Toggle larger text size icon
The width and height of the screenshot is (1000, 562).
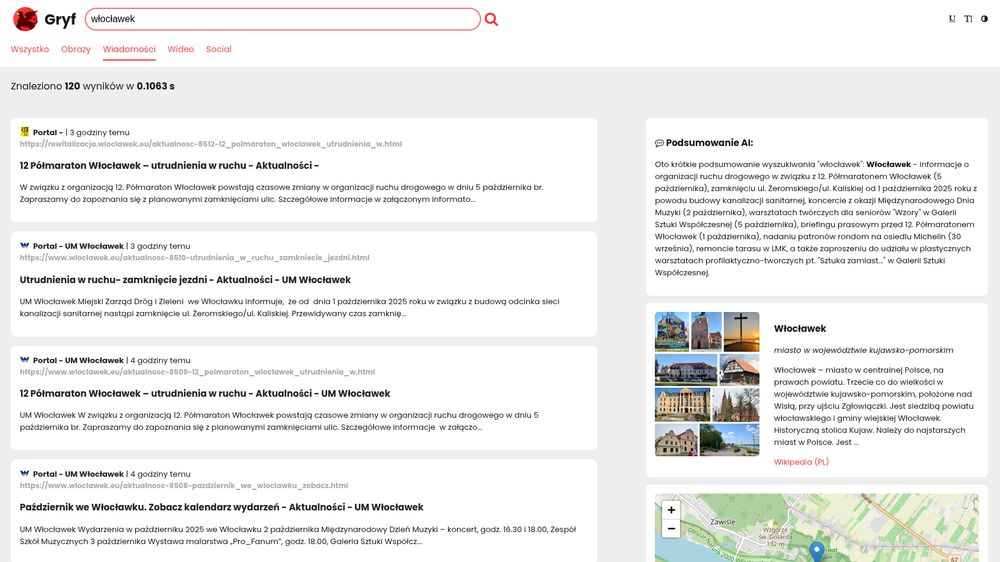coord(968,18)
